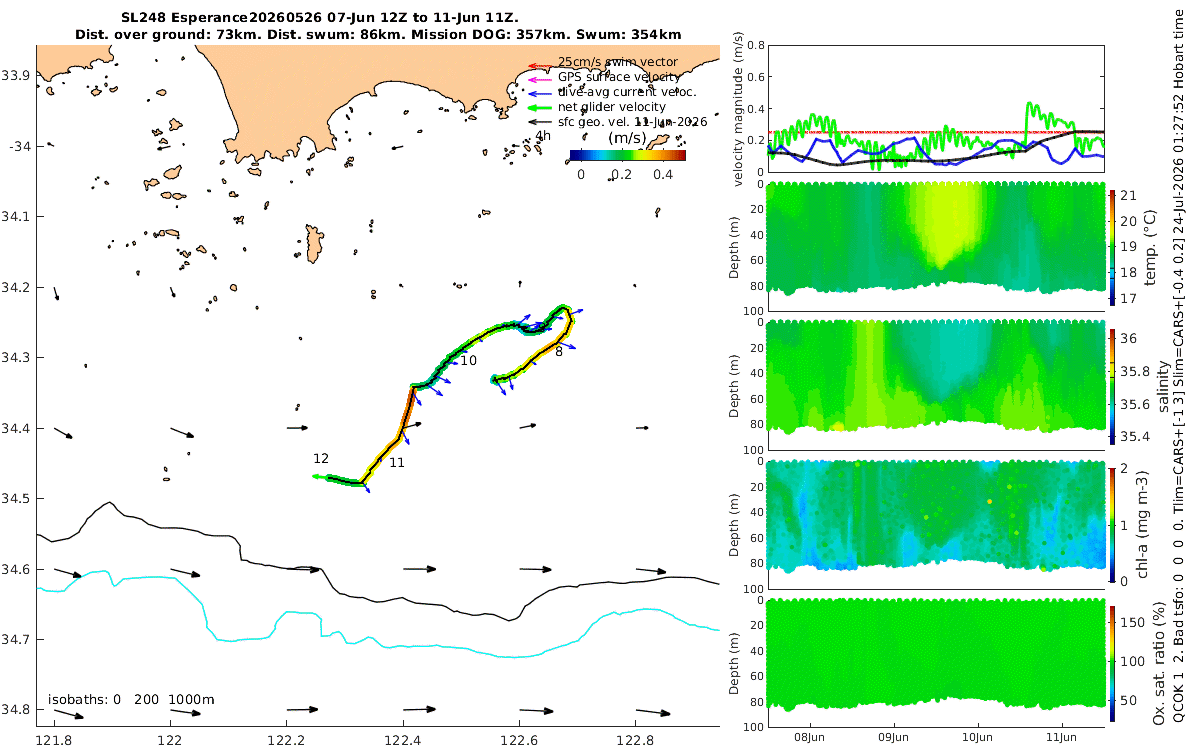
Task: Click the '0.8' tick on the velocity magnitude axis
Action: (x=755, y=45)
